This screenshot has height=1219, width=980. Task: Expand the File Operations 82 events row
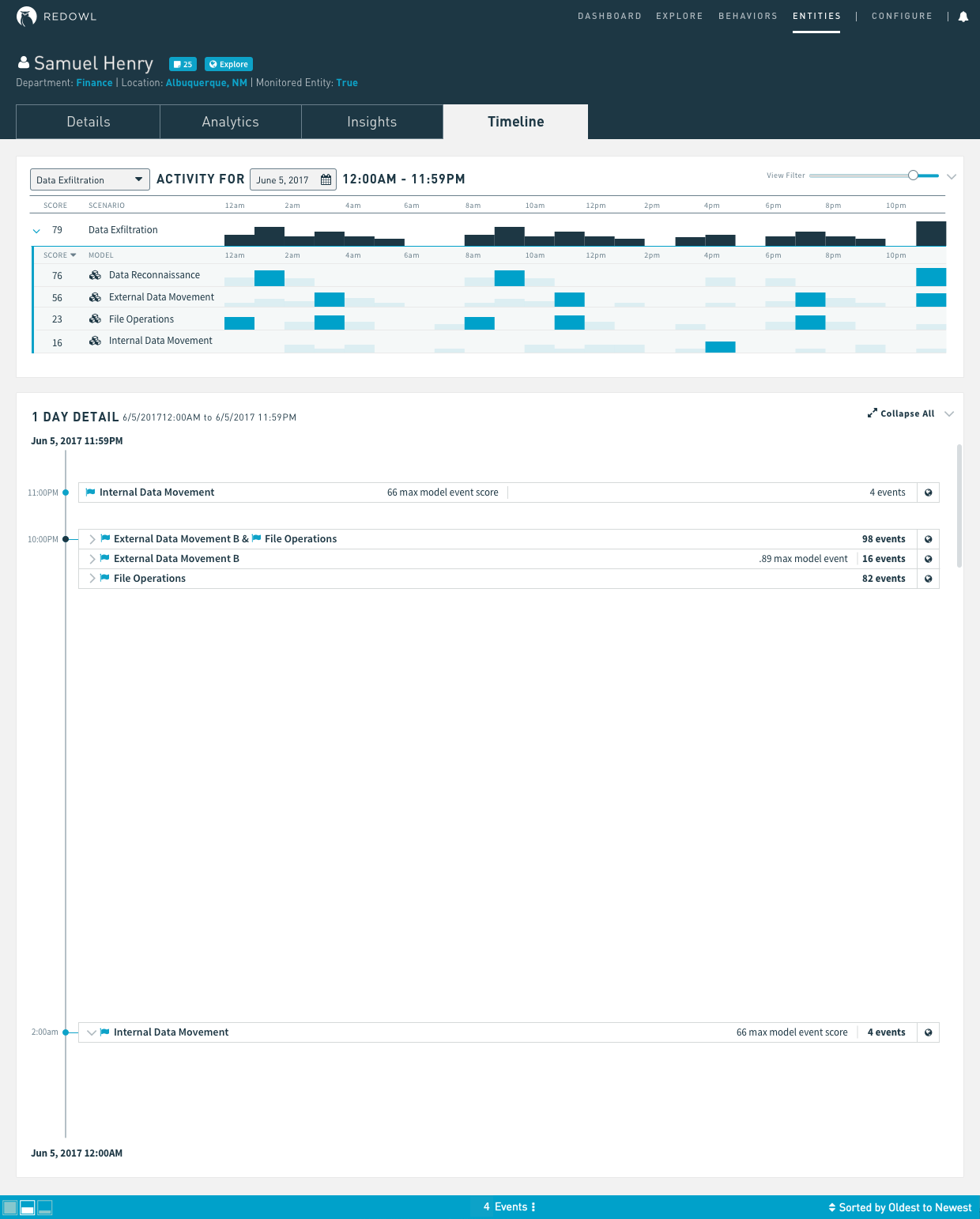tap(92, 579)
